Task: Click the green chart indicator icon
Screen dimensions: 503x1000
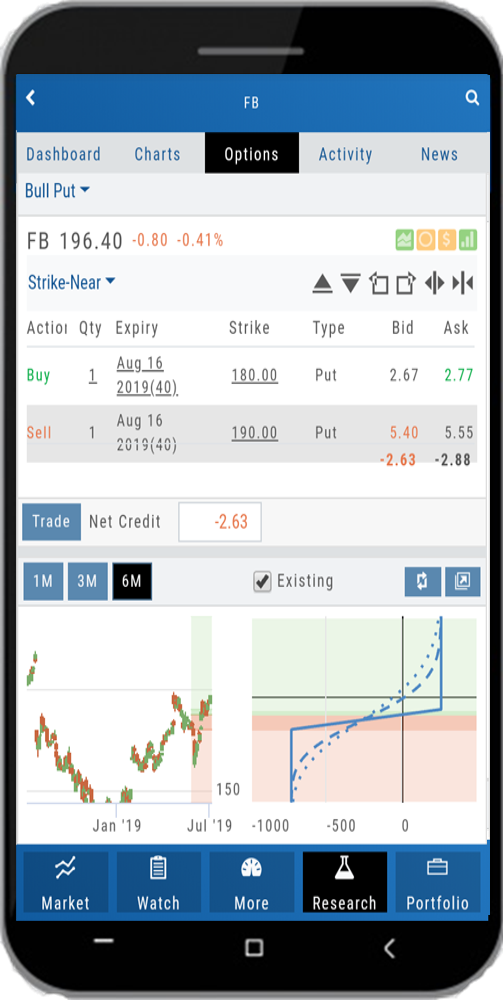Action: coord(405,240)
